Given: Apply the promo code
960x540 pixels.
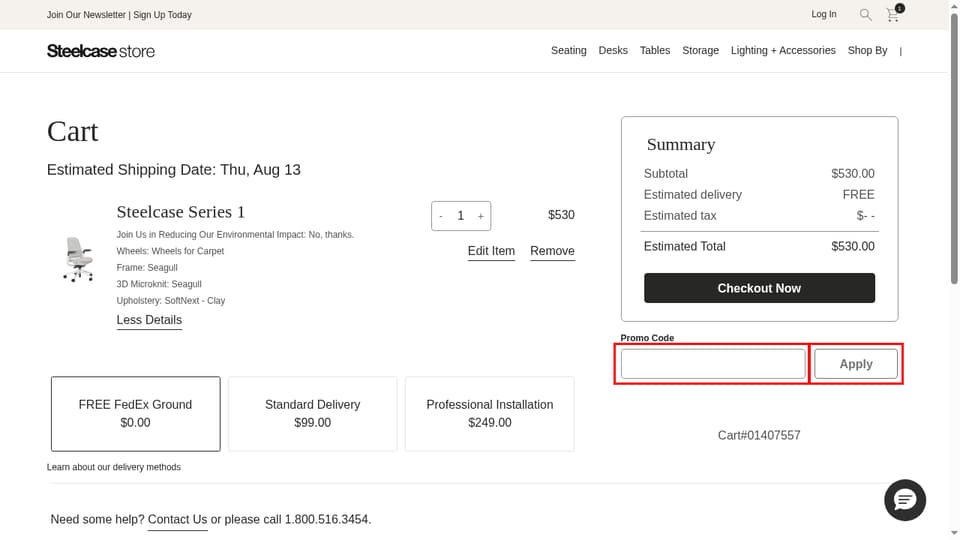Looking at the screenshot, I should (855, 364).
